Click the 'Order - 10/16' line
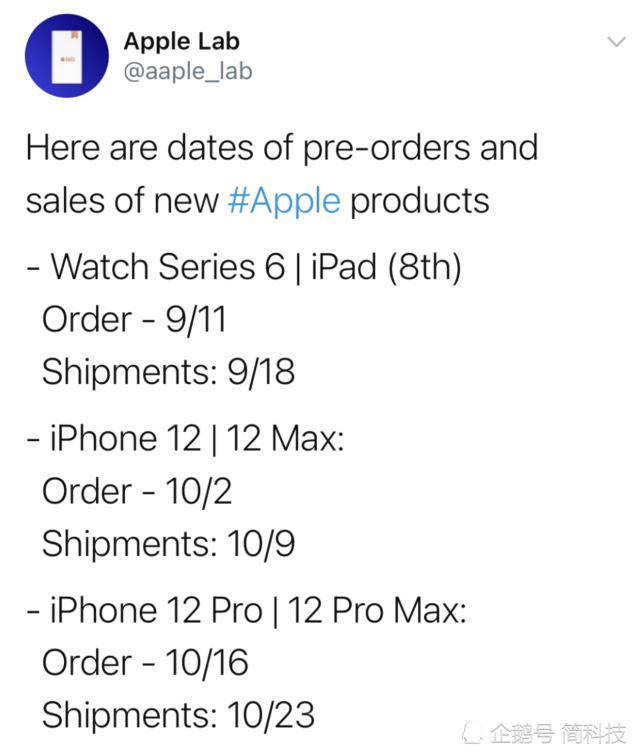This screenshot has width=641, height=756. [x=145, y=662]
